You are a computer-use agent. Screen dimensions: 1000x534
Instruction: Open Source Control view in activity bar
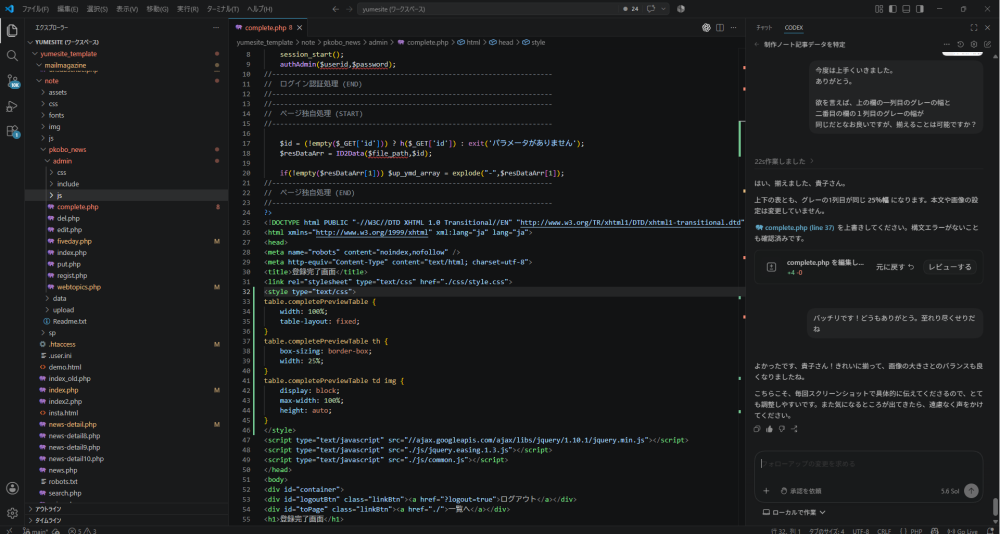12,81
